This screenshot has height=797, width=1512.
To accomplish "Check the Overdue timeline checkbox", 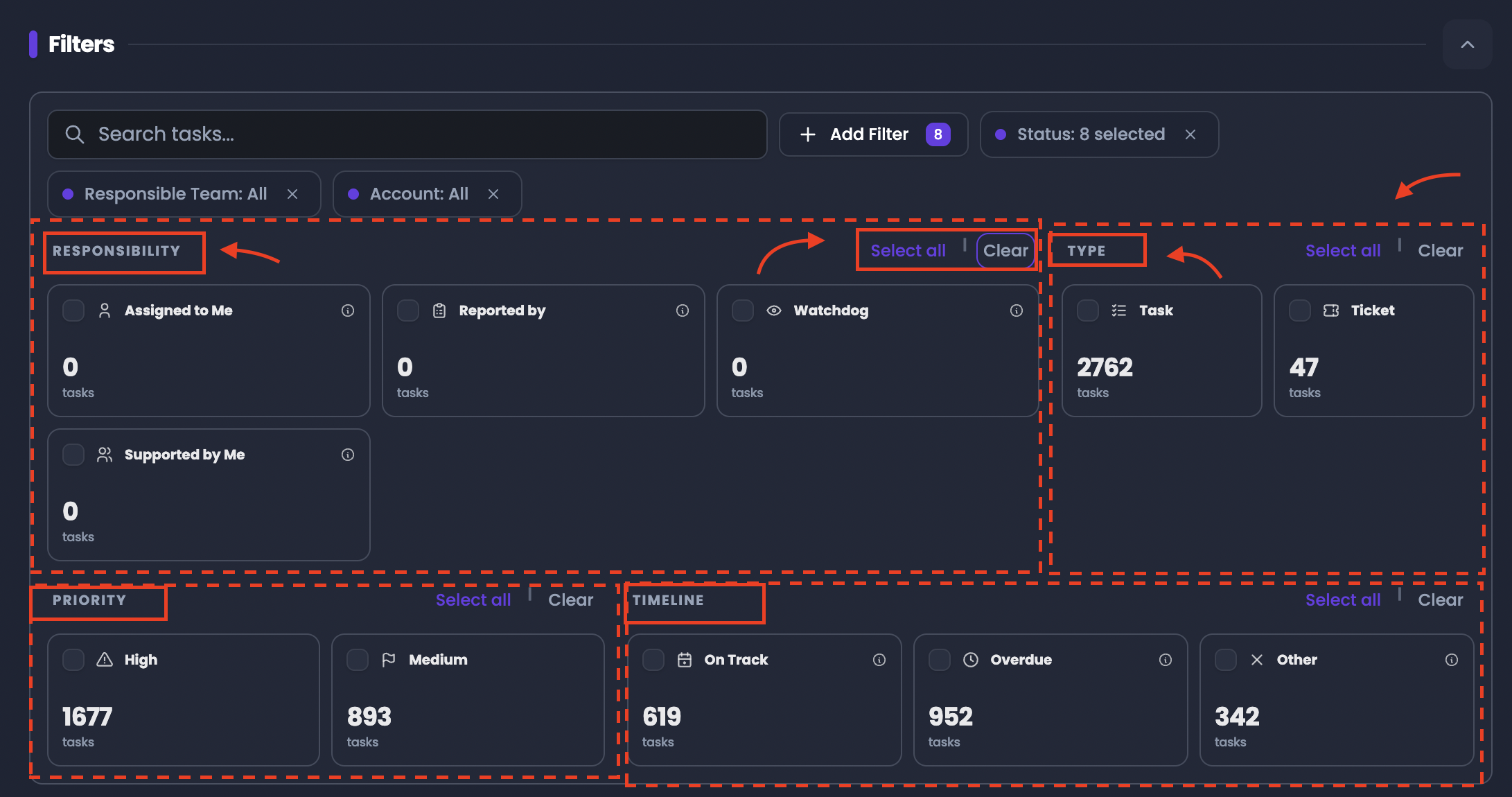I will point(940,660).
